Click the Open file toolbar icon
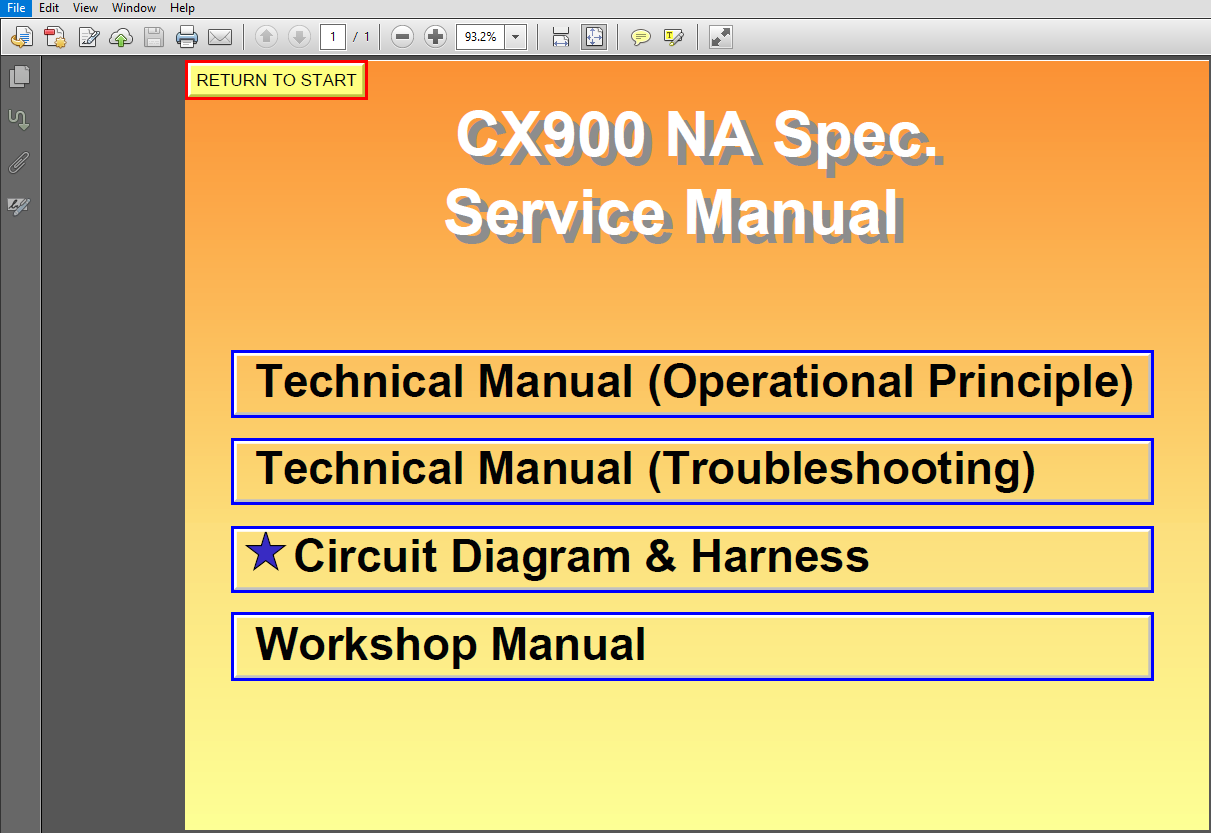Screen dimensions: 1211x833 pyautogui.click(x=22, y=38)
